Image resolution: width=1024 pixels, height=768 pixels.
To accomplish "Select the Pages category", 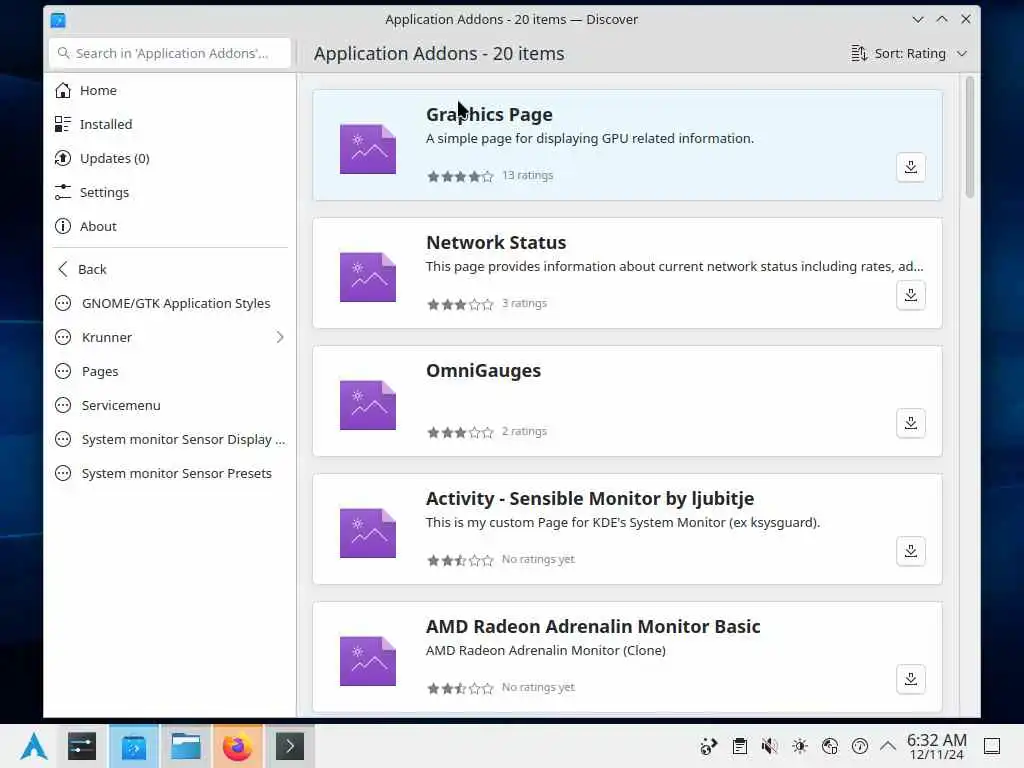I will point(170,371).
